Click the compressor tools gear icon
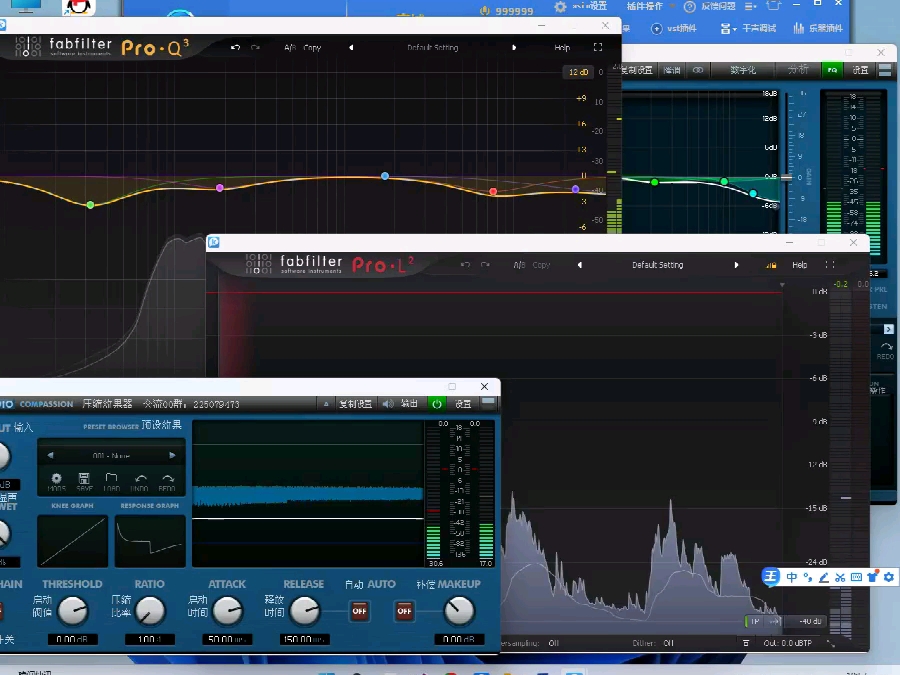 (x=56, y=481)
